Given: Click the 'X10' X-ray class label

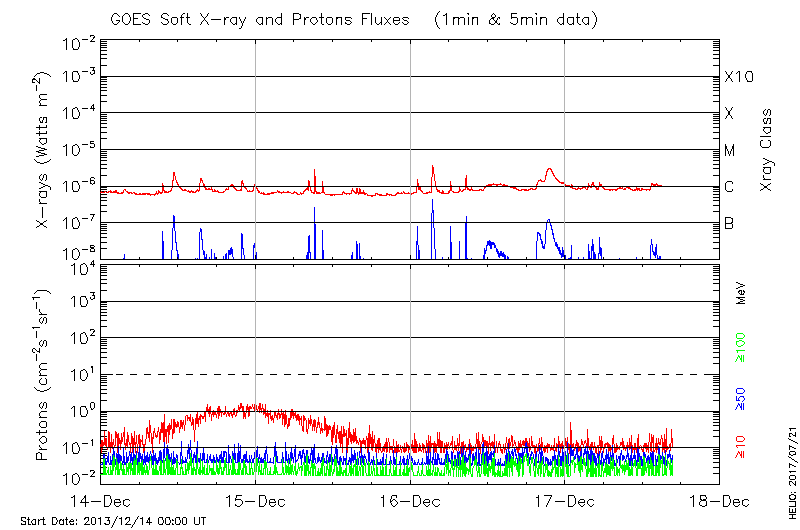Looking at the screenshot, I should pos(738,77).
